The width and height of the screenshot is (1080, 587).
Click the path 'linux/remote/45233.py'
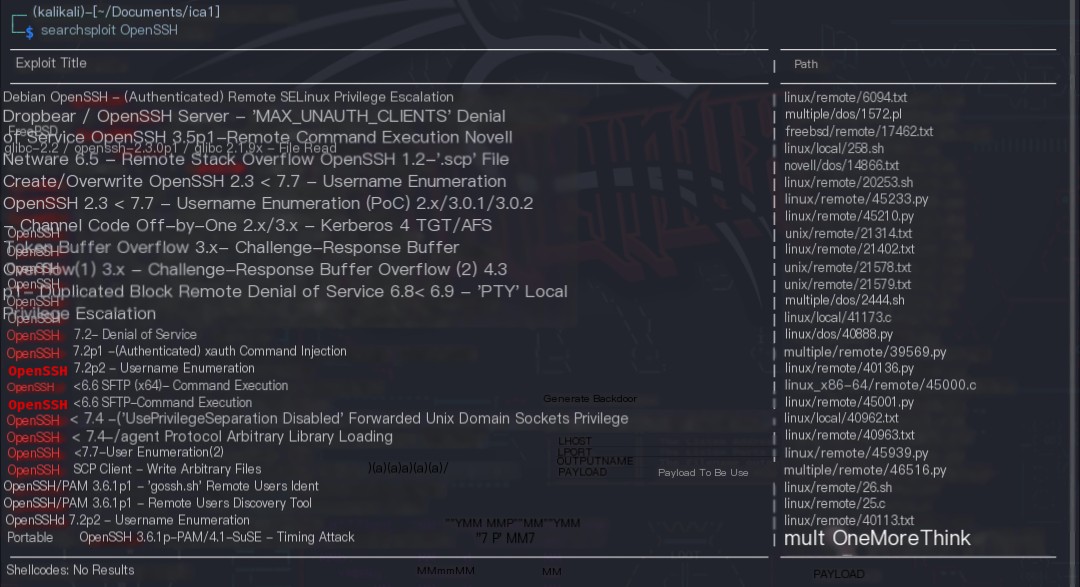click(x=856, y=199)
